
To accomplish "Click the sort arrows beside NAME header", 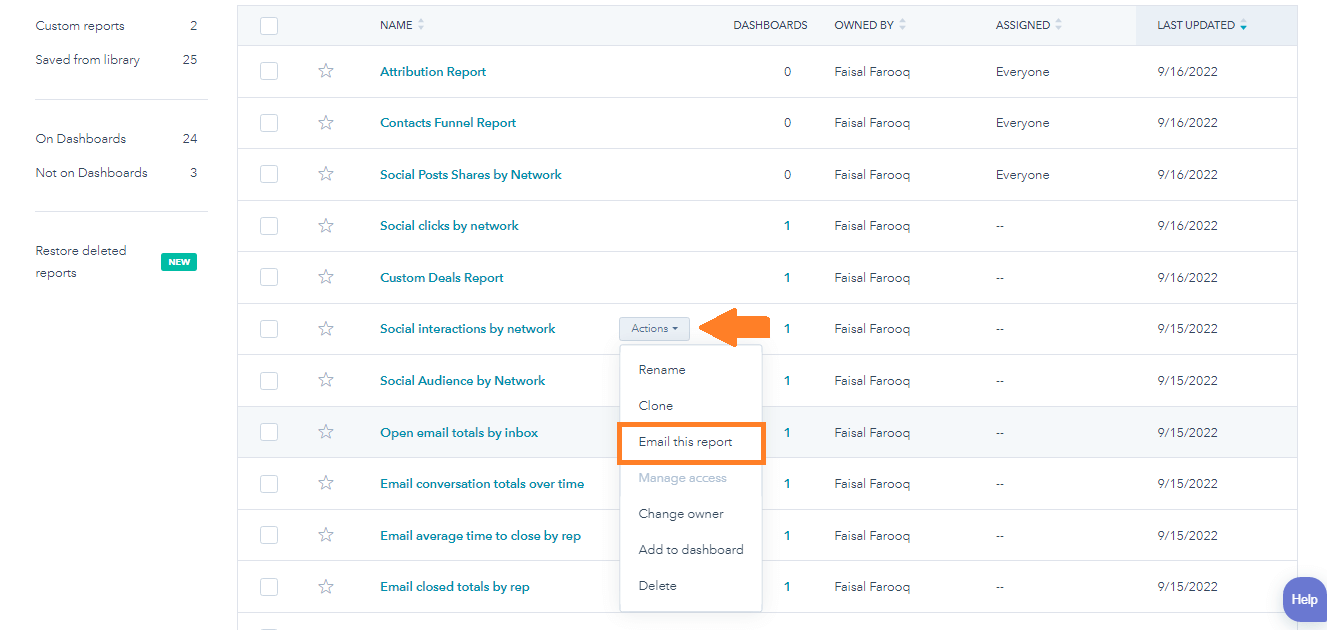I will 422,25.
